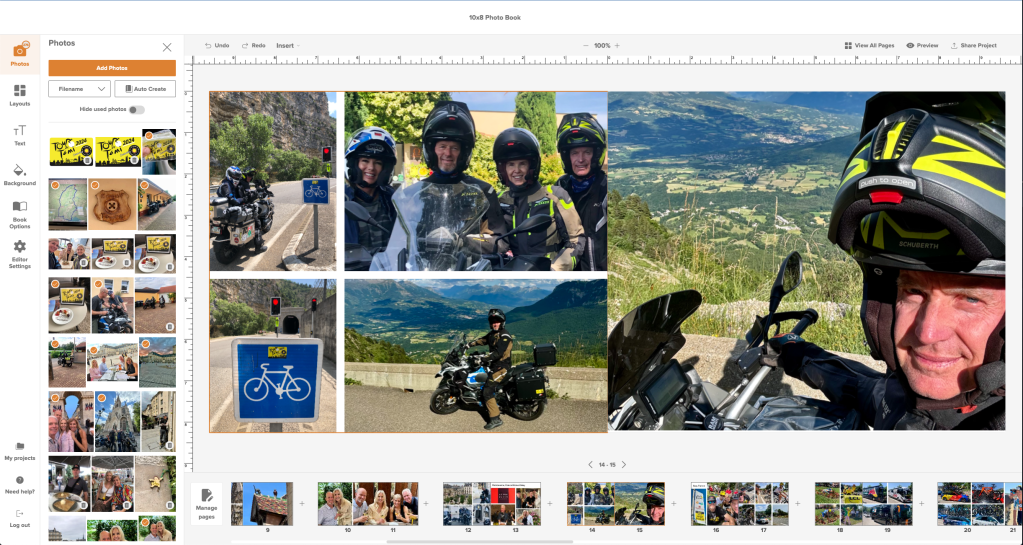Open View All Pages grid
1023x545 pixels.
869,45
